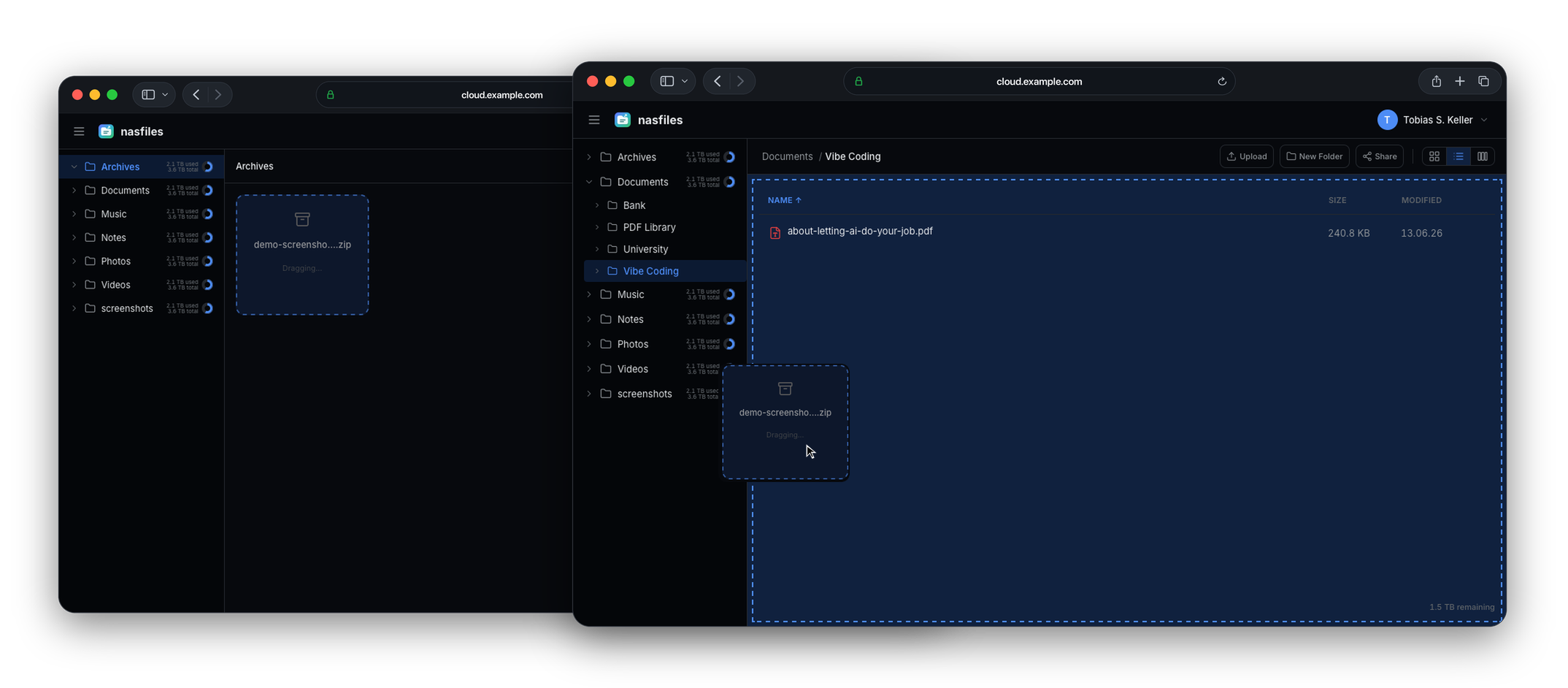Click the lock icon in front address bar

point(859,81)
